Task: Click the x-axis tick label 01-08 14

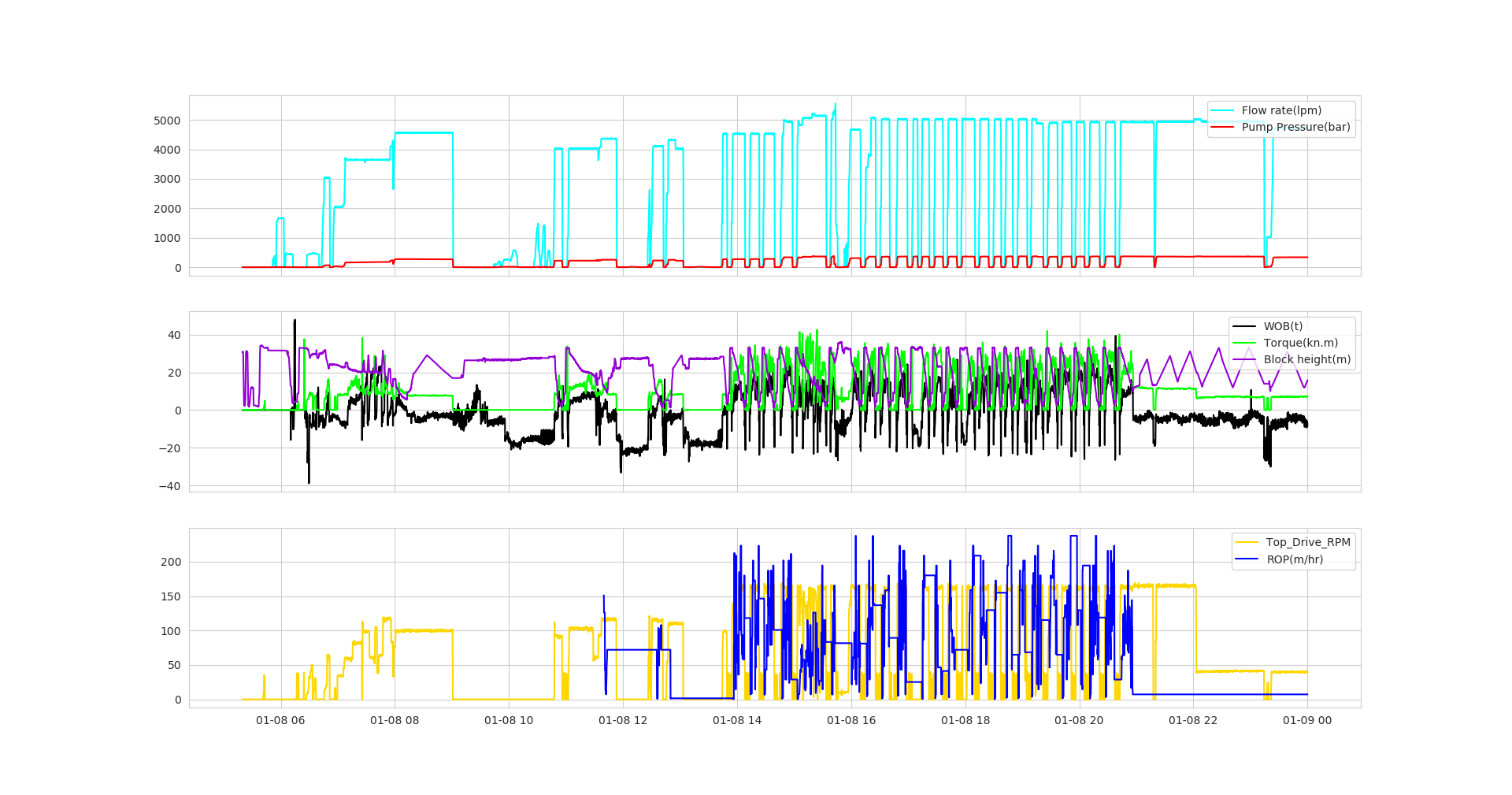Action: click(737, 720)
